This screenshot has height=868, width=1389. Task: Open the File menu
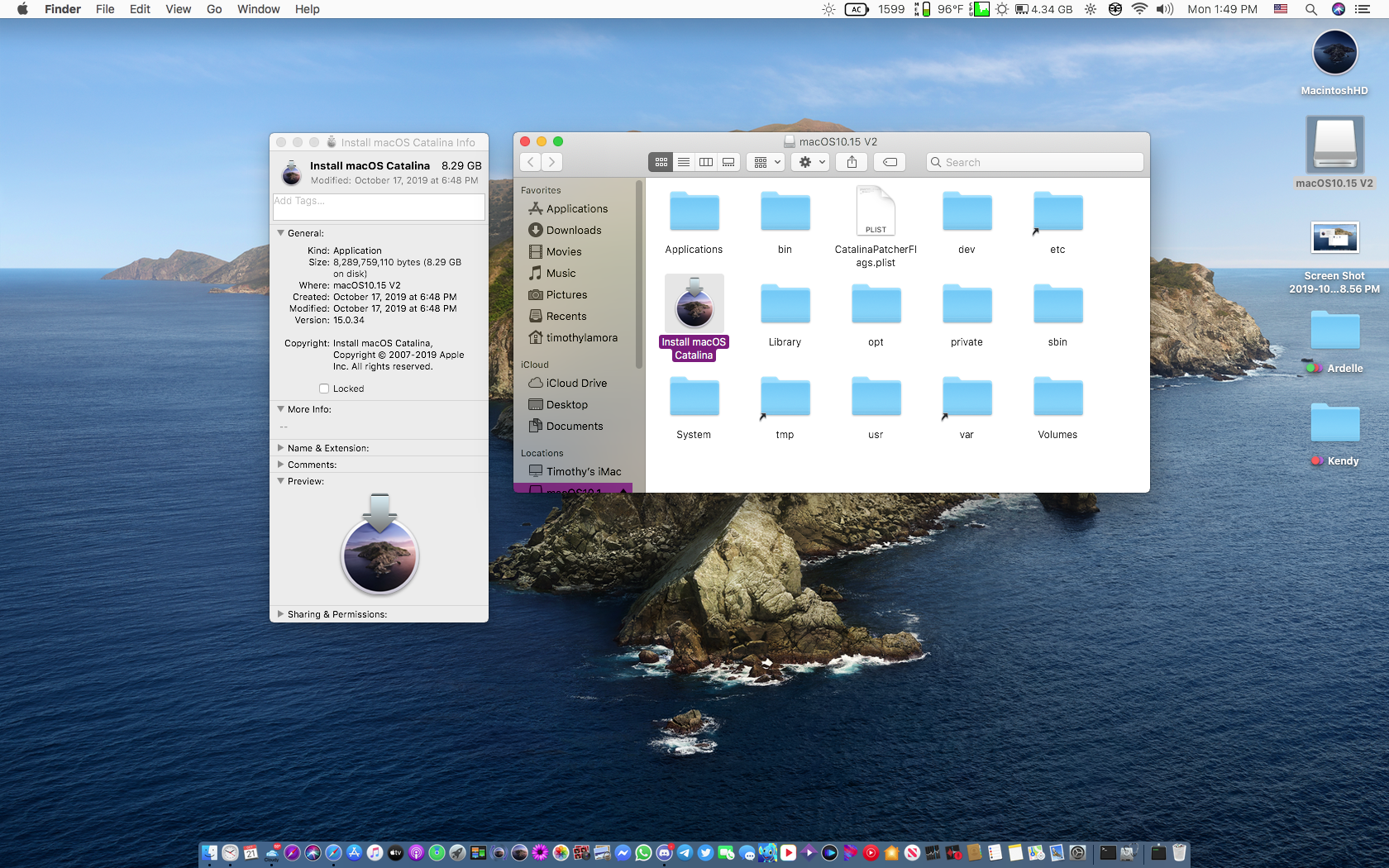pos(105,9)
